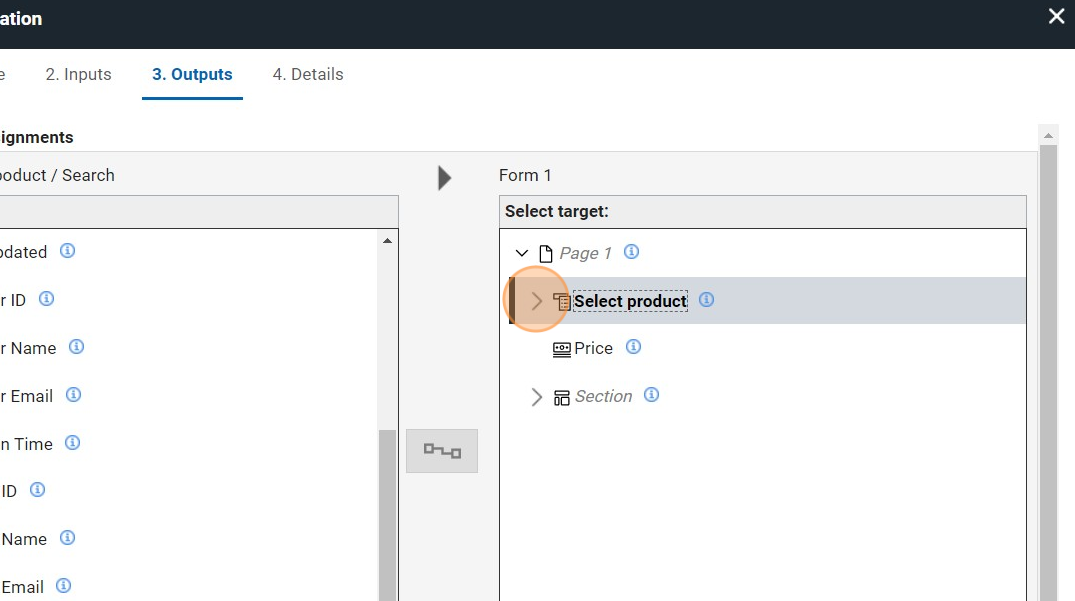Click info icon beside r Name row
Viewport: 1075px width, 601px height.
click(x=76, y=347)
